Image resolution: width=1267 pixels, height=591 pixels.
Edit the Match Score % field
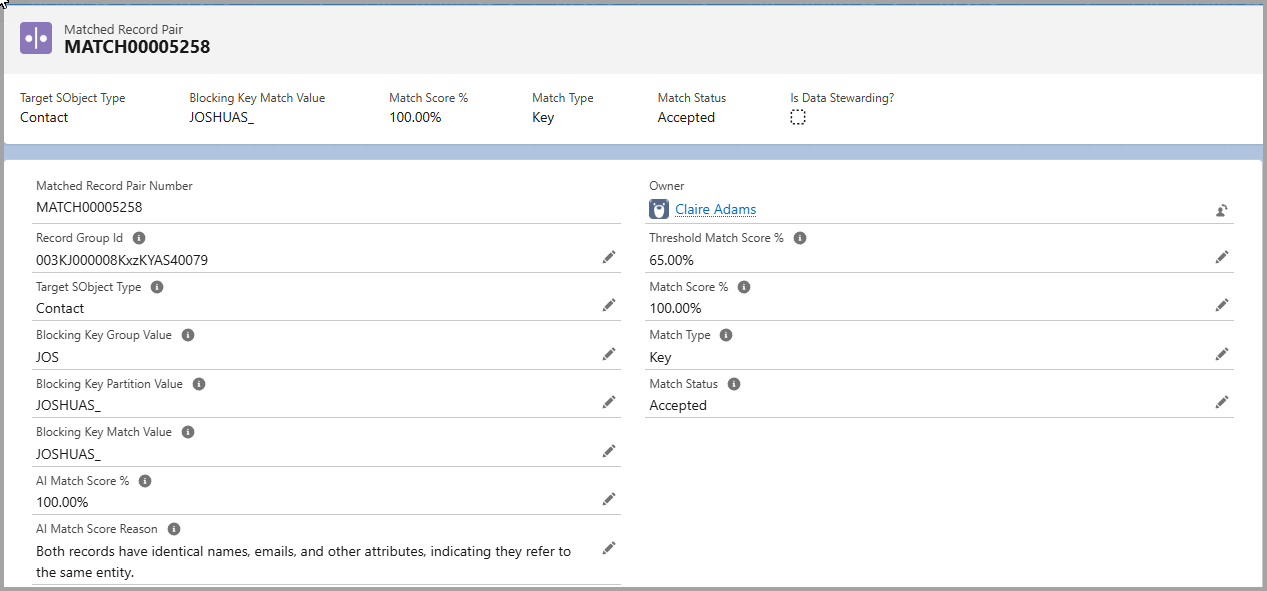(1221, 305)
